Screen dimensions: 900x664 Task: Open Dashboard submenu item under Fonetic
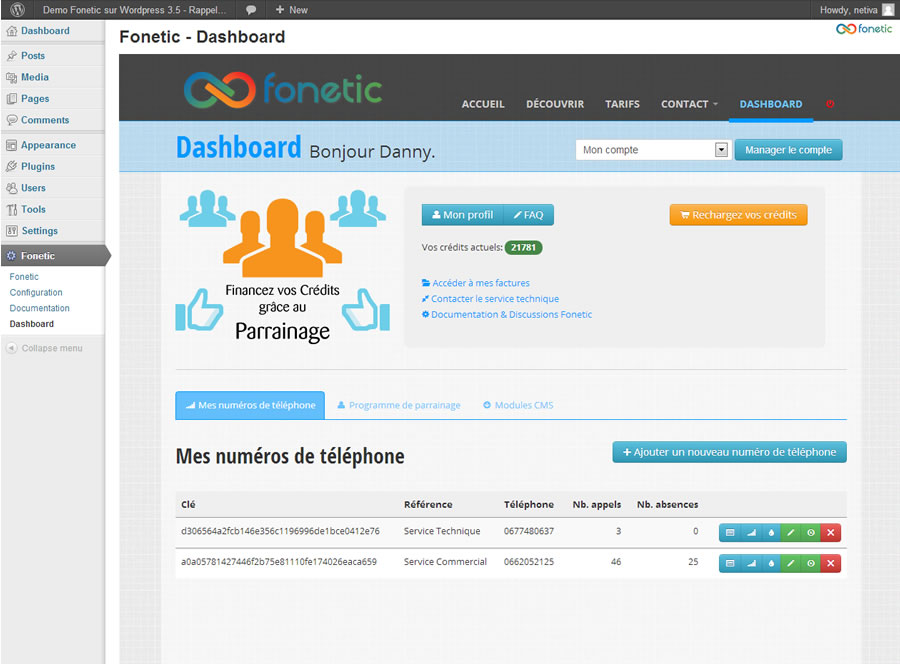[32, 324]
